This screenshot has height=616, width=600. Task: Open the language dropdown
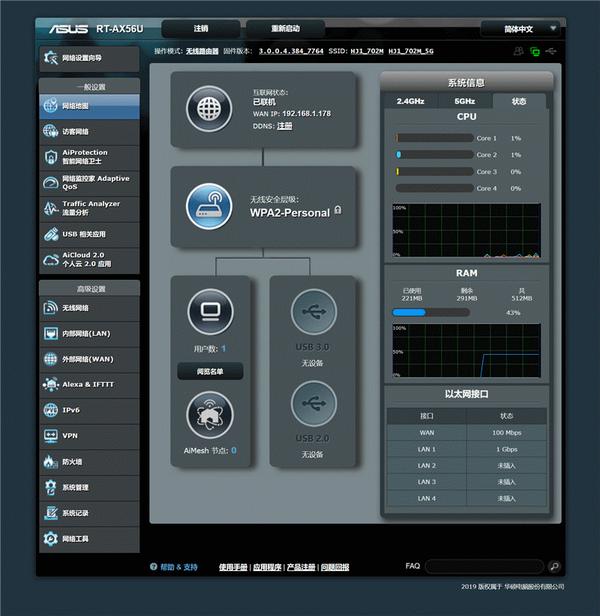[x=523, y=29]
